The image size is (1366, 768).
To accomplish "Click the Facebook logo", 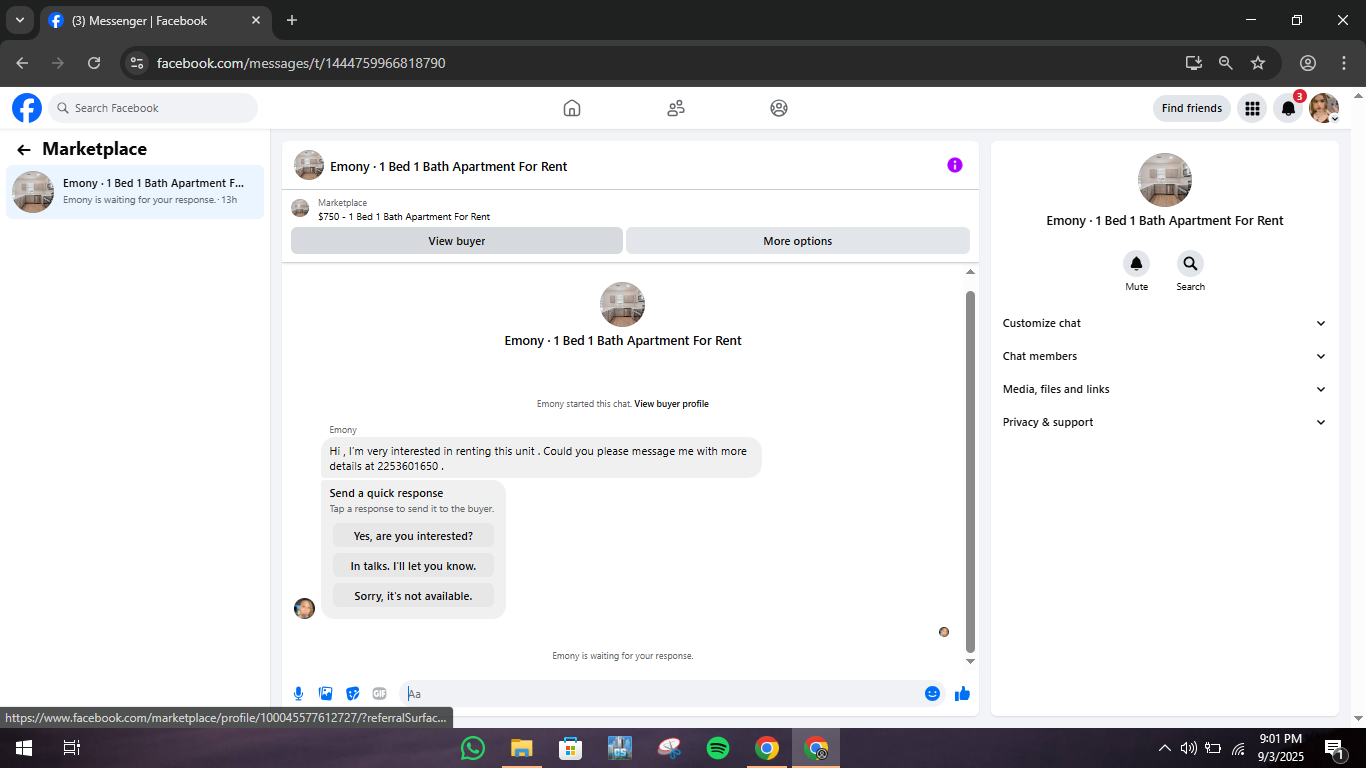I will point(27,108).
